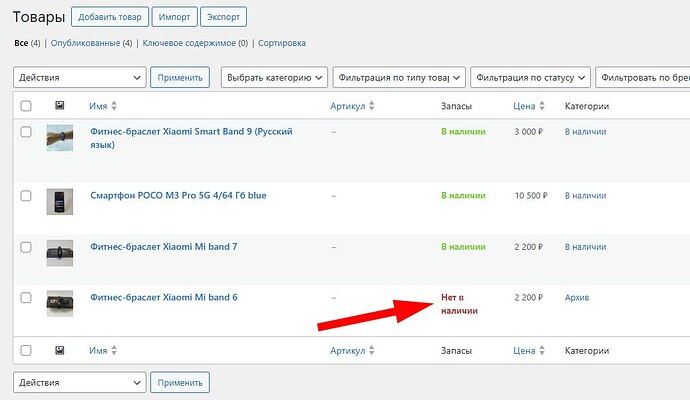Screen dimensions: 690x400
Task: Select the Xiaomi Smart Band 9 row checkbox
Action: 26,132
